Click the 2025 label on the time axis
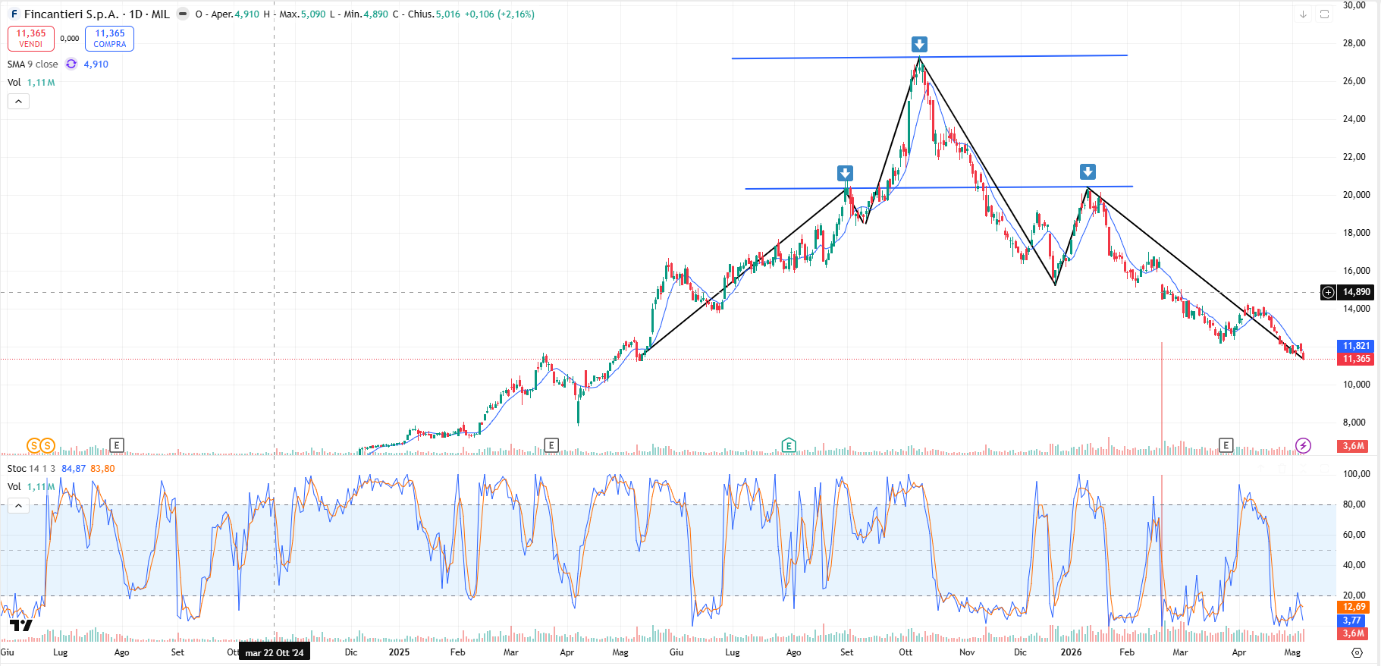This screenshot has width=1381, height=666. click(x=400, y=652)
